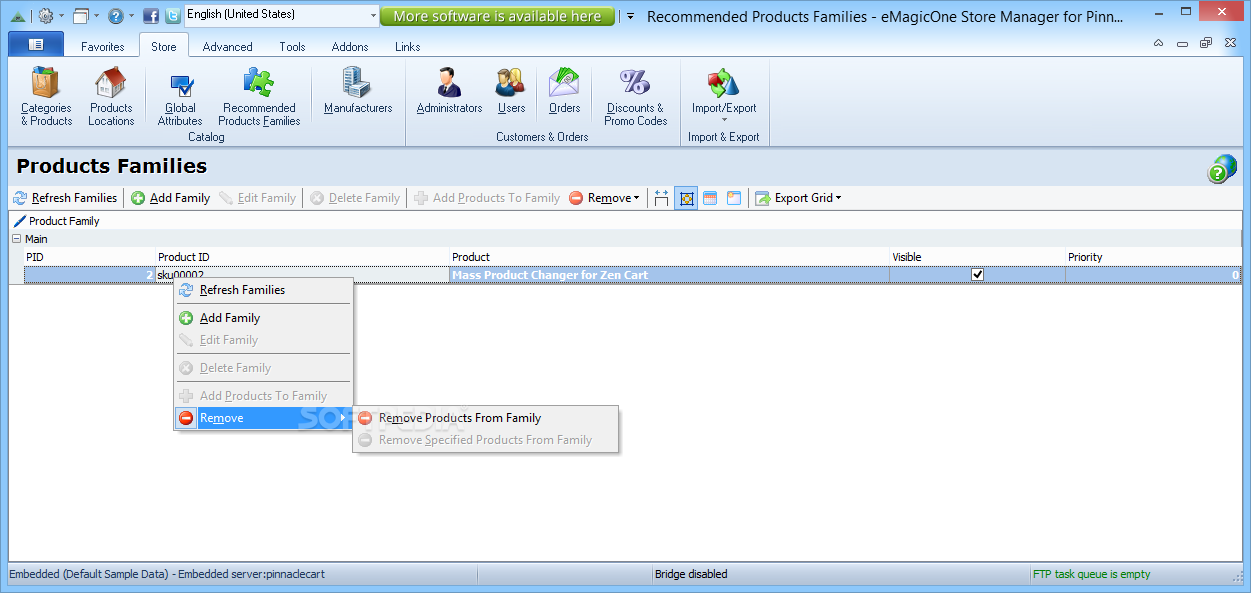This screenshot has width=1251, height=593.
Task: Switch to the Links tab
Action: 408,46
